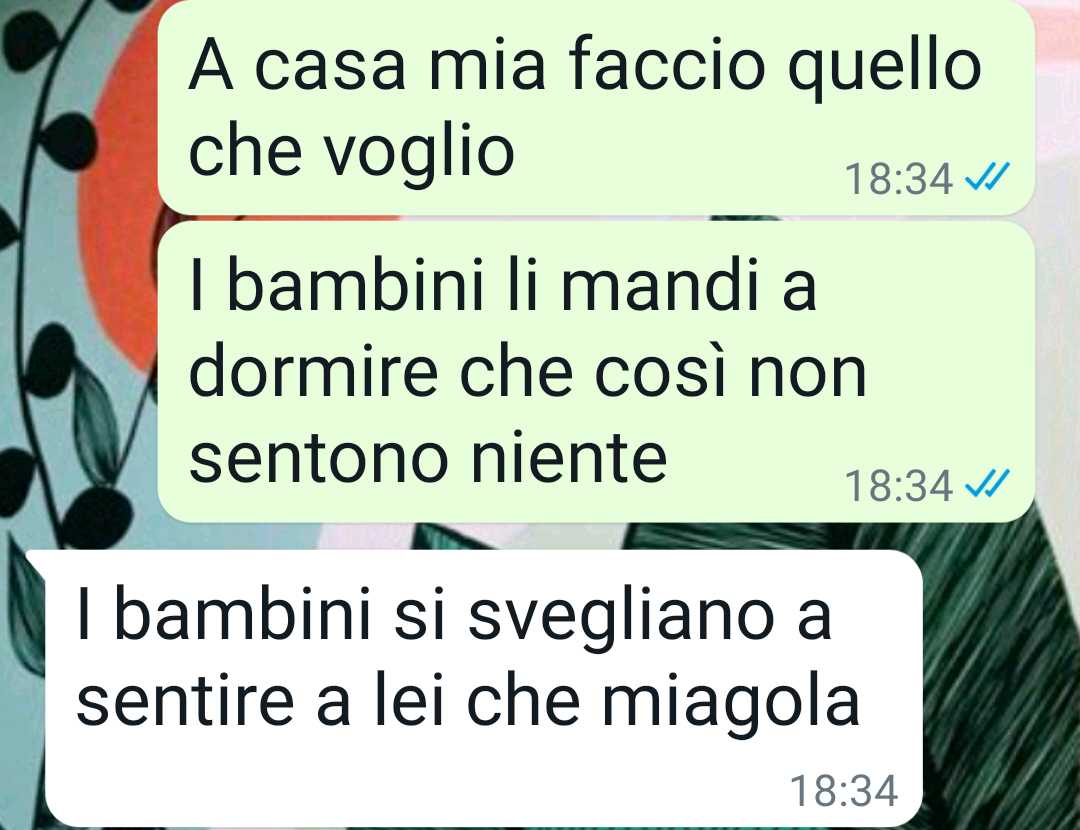
Task: Click the word "niente" in second message
Action: [x=569, y=458]
